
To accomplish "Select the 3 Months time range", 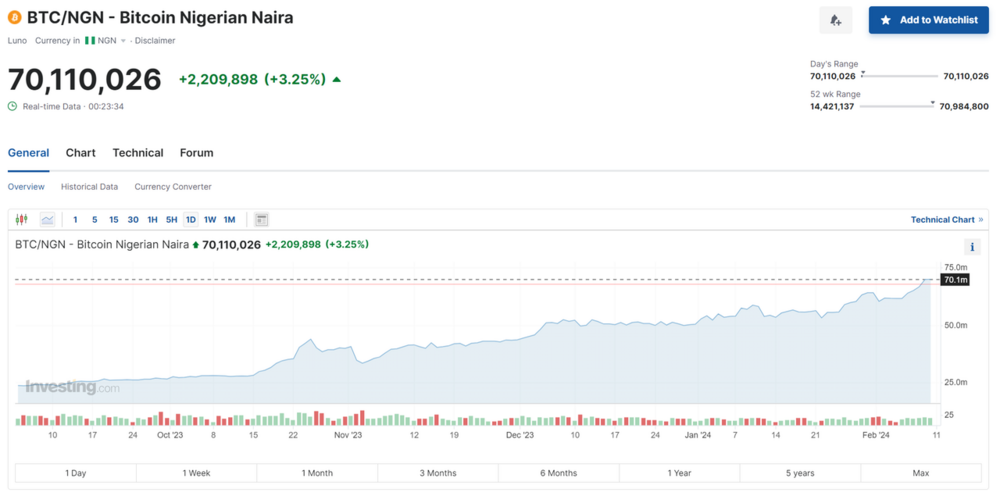I will pyautogui.click(x=437, y=473).
